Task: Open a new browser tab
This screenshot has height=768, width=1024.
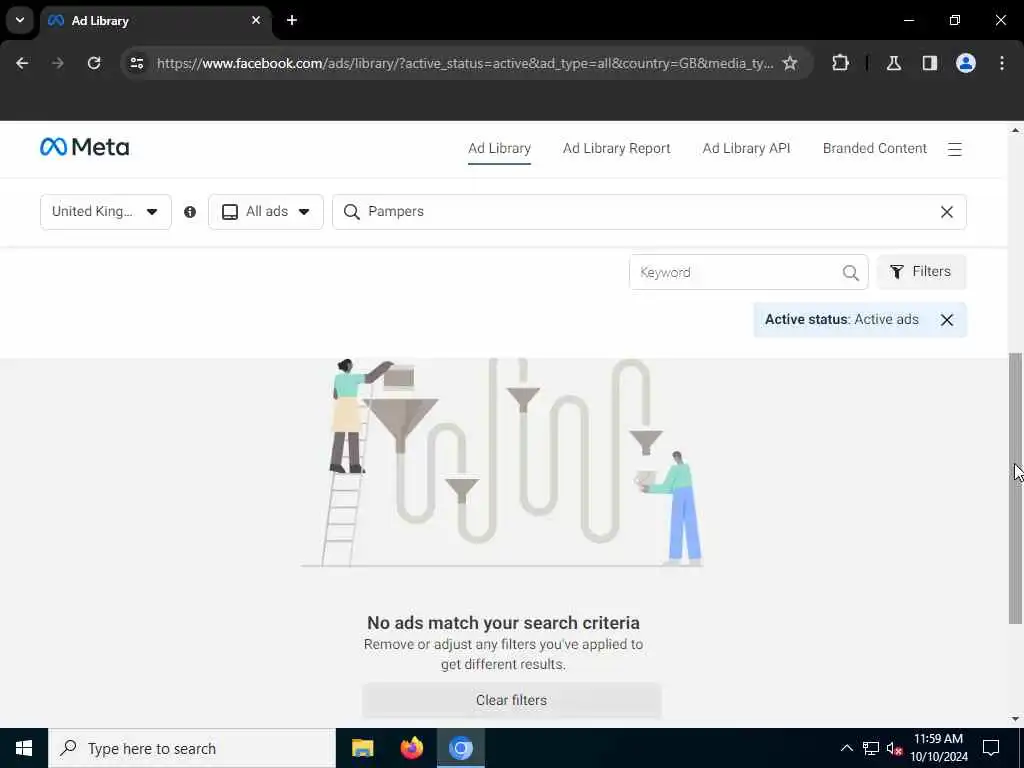Action: tap(292, 20)
